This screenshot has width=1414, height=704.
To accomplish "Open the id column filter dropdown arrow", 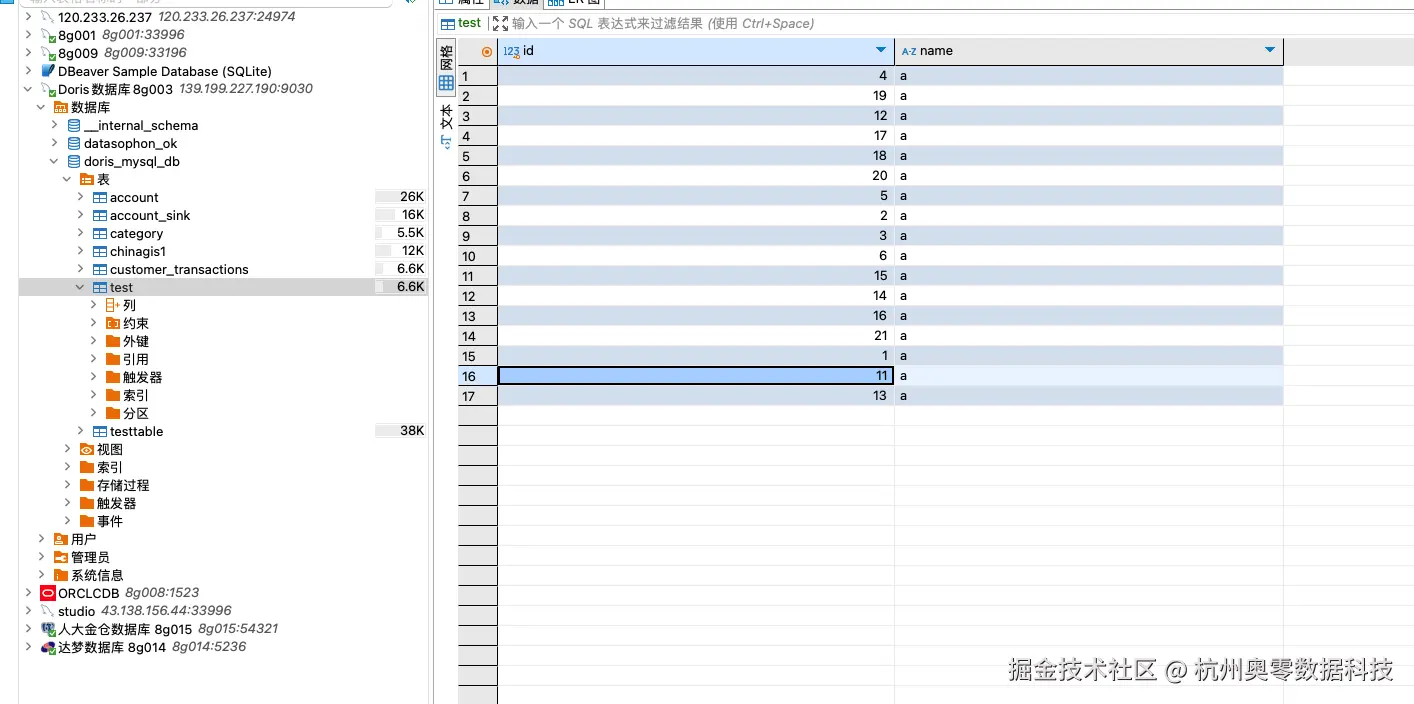I will [879, 51].
